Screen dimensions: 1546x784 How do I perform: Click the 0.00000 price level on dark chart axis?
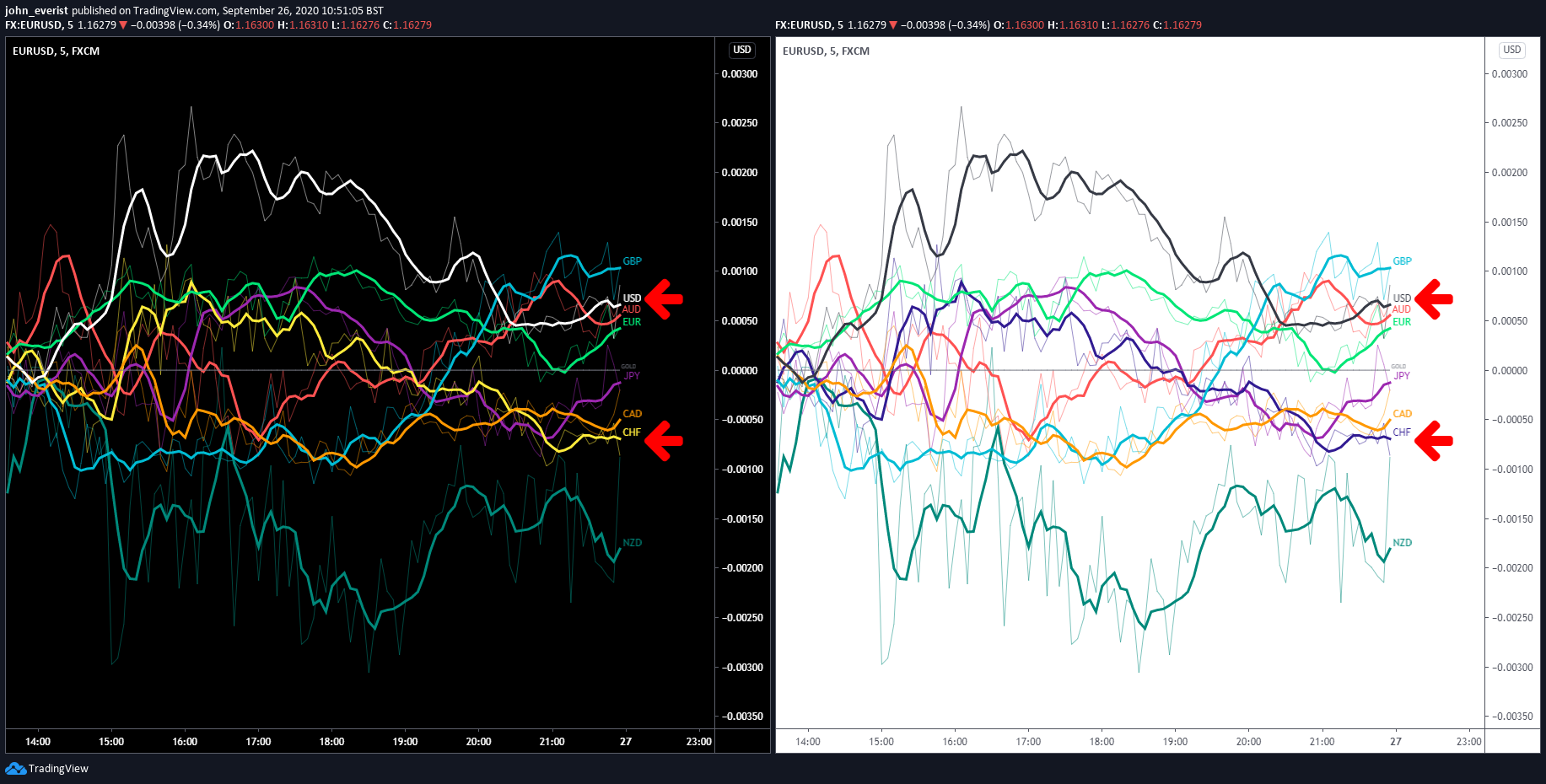click(740, 371)
